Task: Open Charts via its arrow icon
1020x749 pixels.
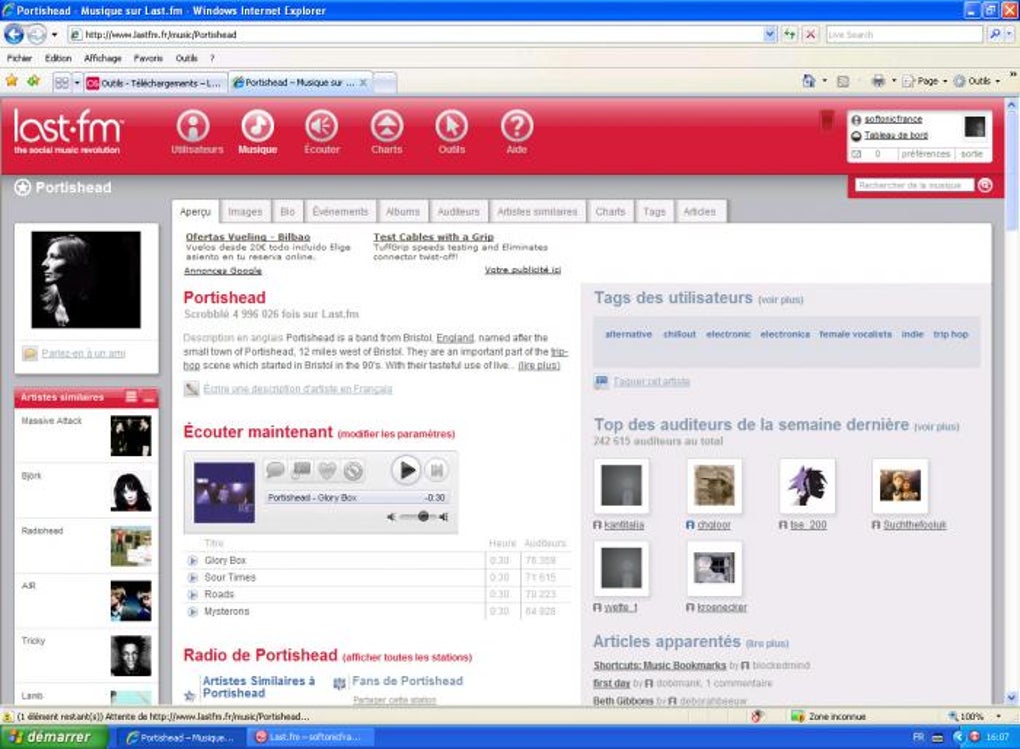Action: 386,128
